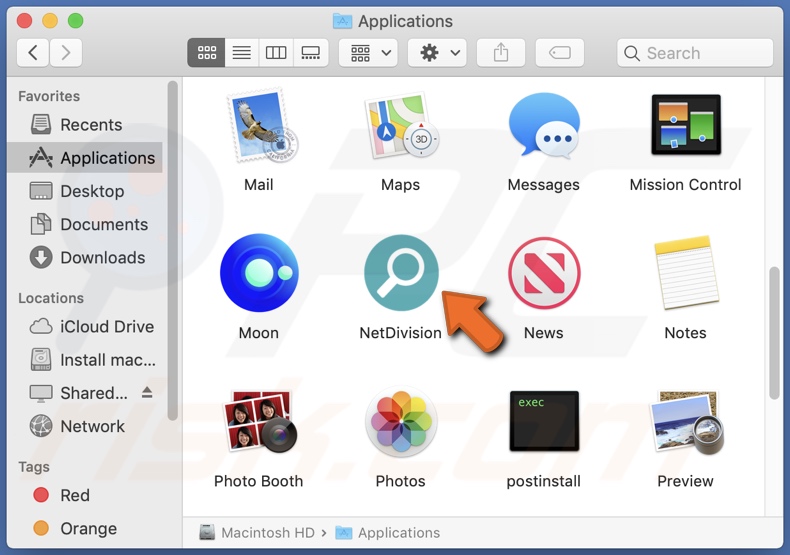This screenshot has height=555, width=790.
Task: Open the Mission Control icon
Action: [x=686, y=124]
